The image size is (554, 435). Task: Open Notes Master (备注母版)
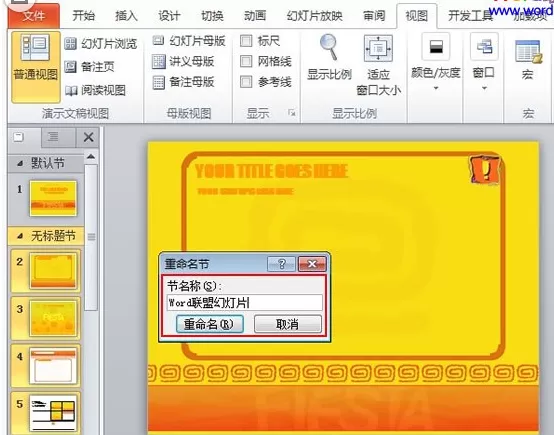pos(183,82)
